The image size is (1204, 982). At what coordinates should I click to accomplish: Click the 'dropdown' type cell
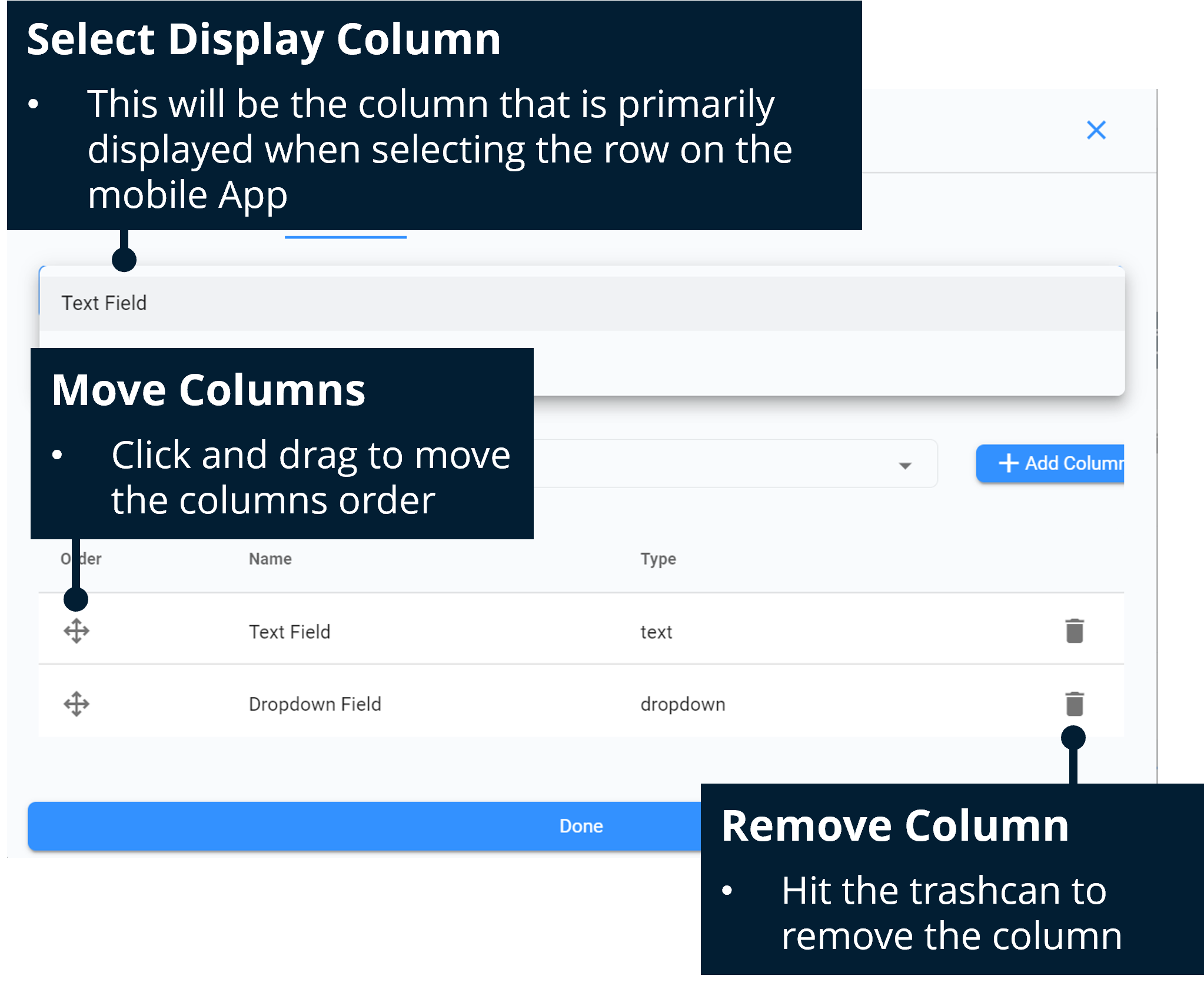(x=683, y=704)
